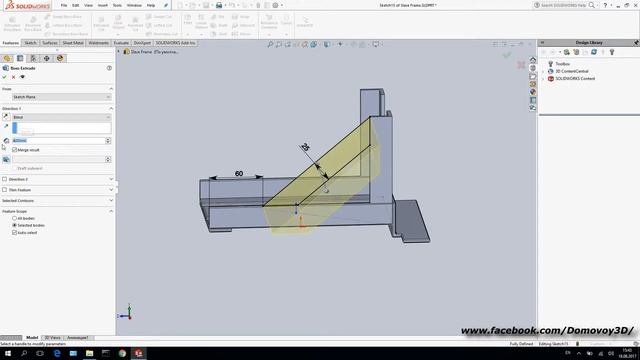
Task: Select the All bodies radio button
Action: [x=15, y=218]
